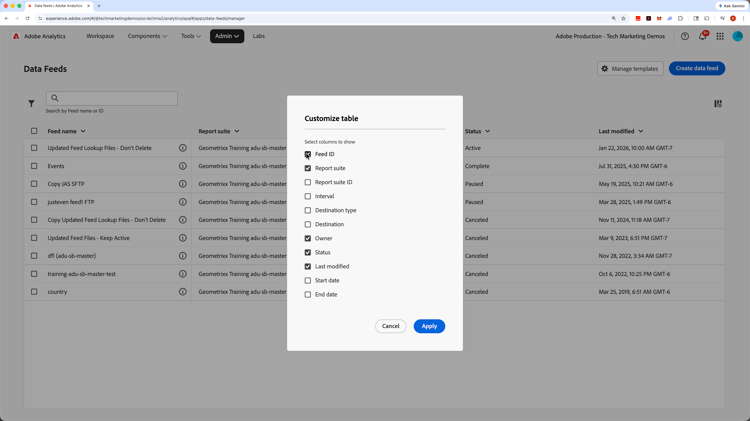Screen dimensions: 750x421
Task: Select the Data feeds browser tab
Action: click(58, 6)
